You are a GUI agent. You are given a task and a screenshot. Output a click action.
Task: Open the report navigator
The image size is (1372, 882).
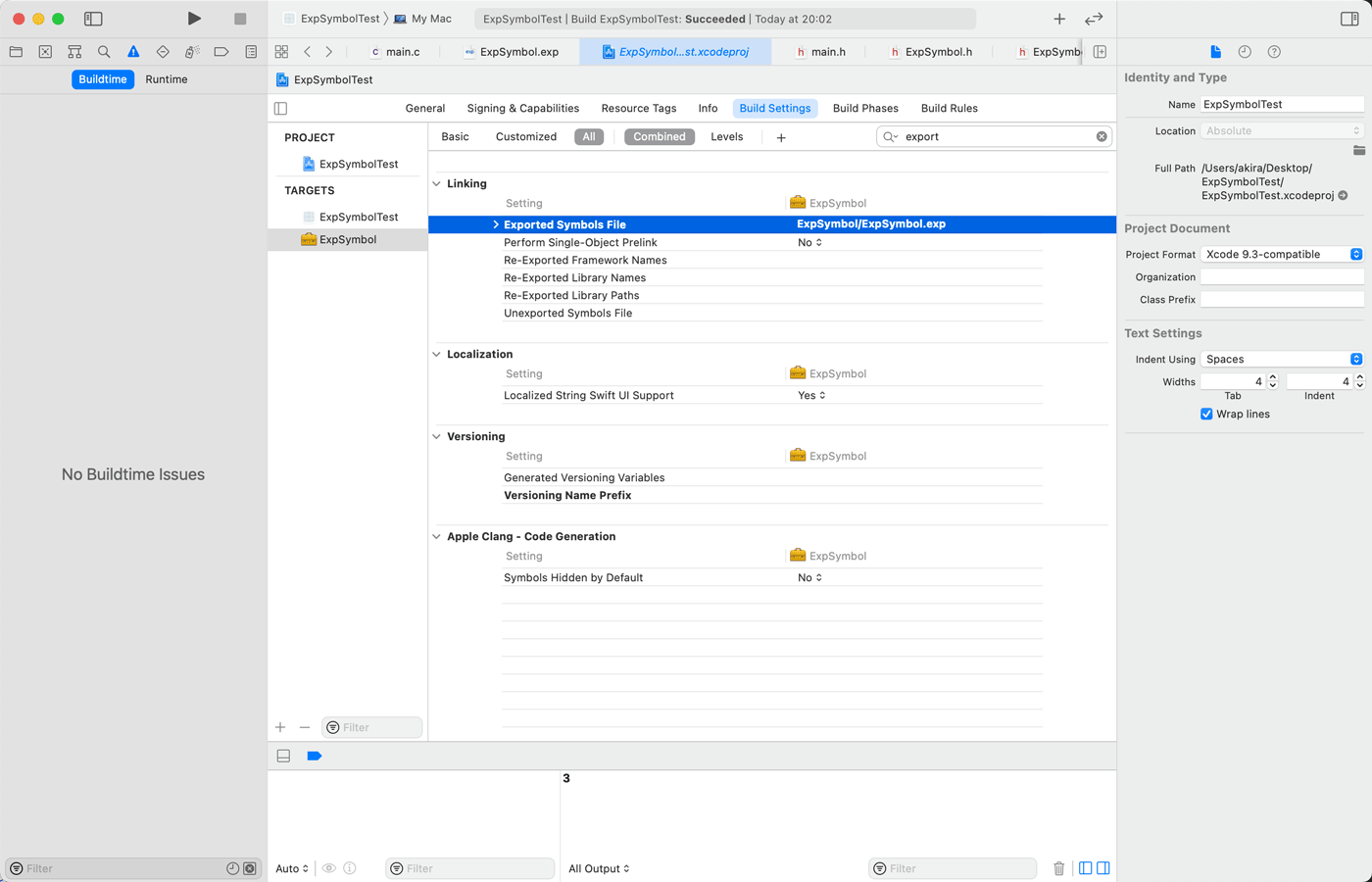(251, 52)
